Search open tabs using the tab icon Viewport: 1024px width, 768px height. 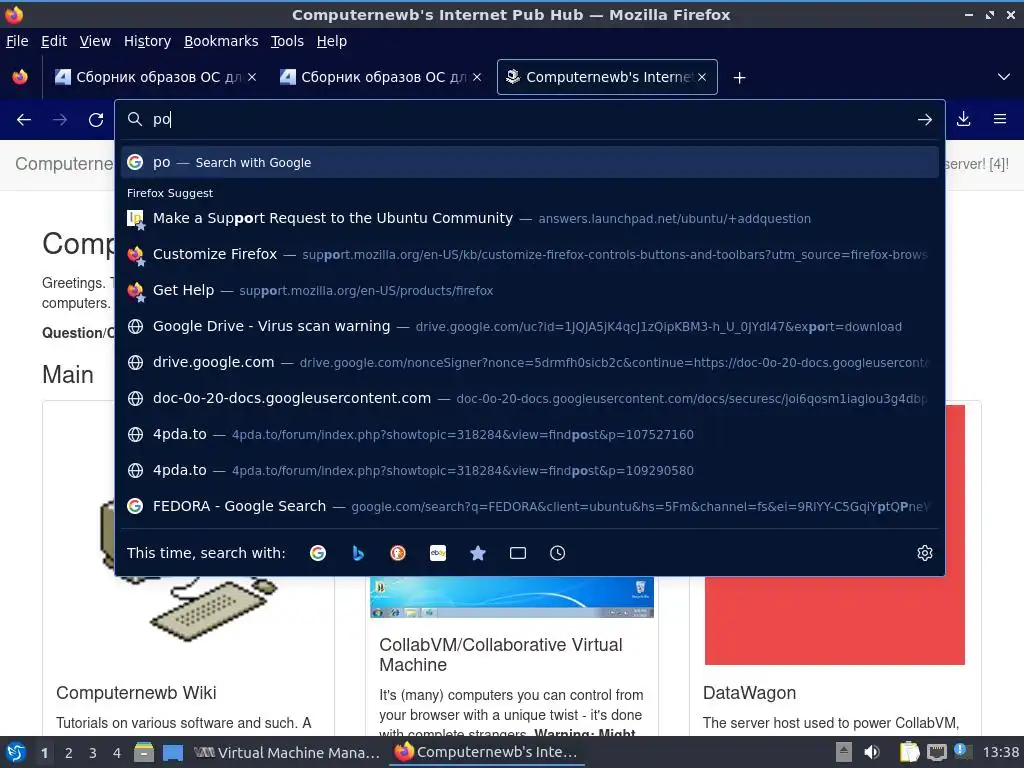[518, 553]
